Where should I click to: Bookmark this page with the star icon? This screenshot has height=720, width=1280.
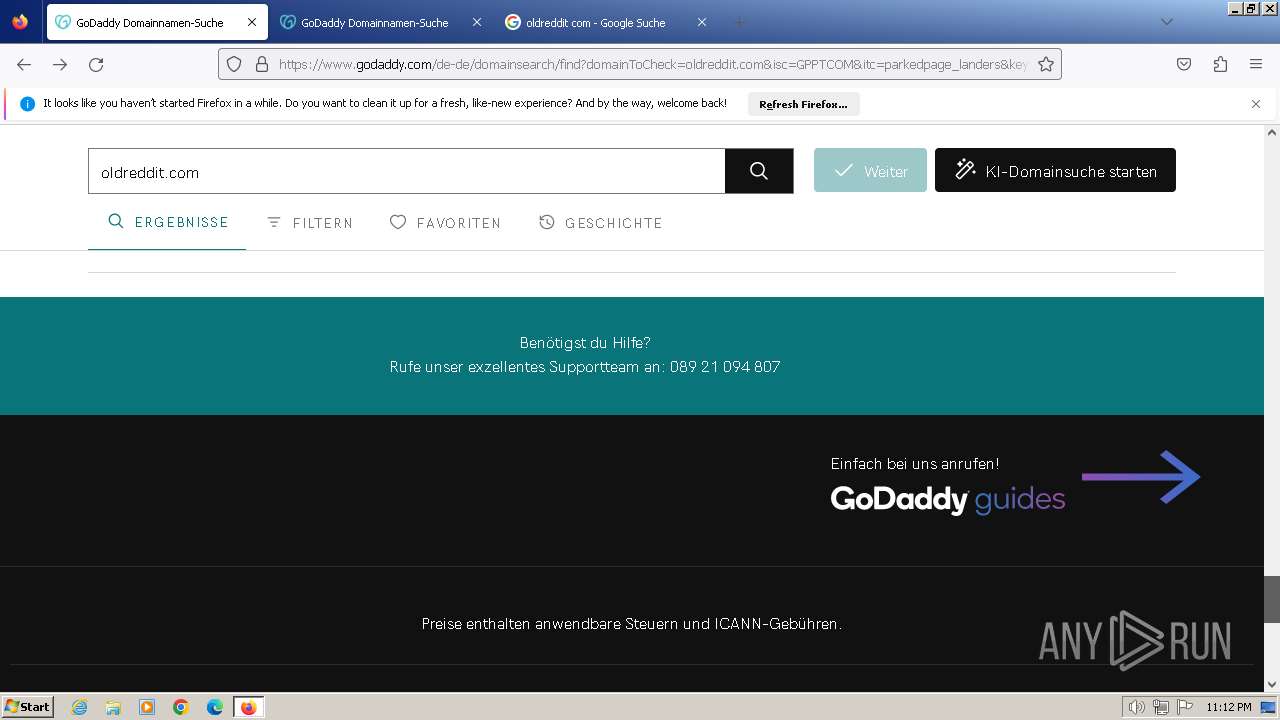click(x=1046, y=64)
